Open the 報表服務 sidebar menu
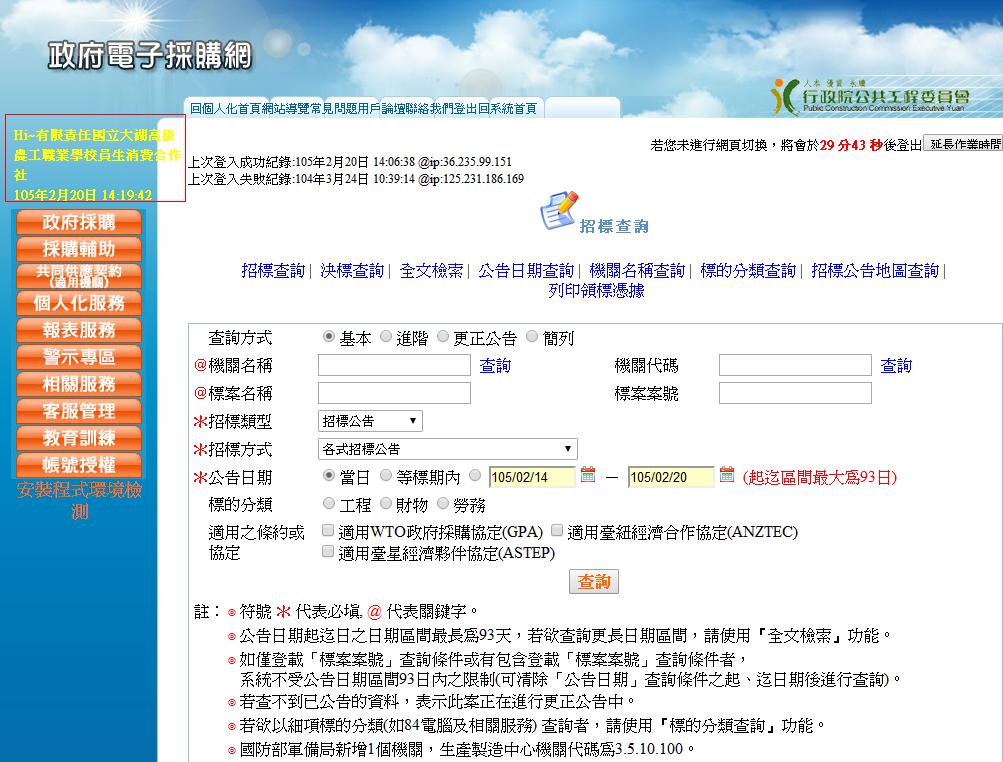1003x762 pixels. point(79,330)
